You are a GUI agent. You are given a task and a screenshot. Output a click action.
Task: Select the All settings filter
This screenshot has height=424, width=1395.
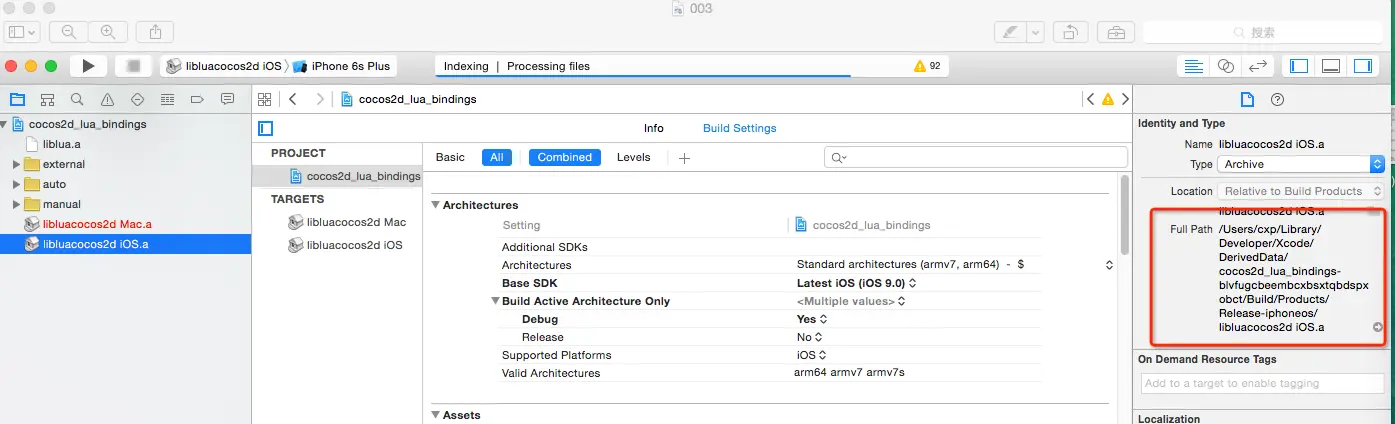click(x=497, y=157)
